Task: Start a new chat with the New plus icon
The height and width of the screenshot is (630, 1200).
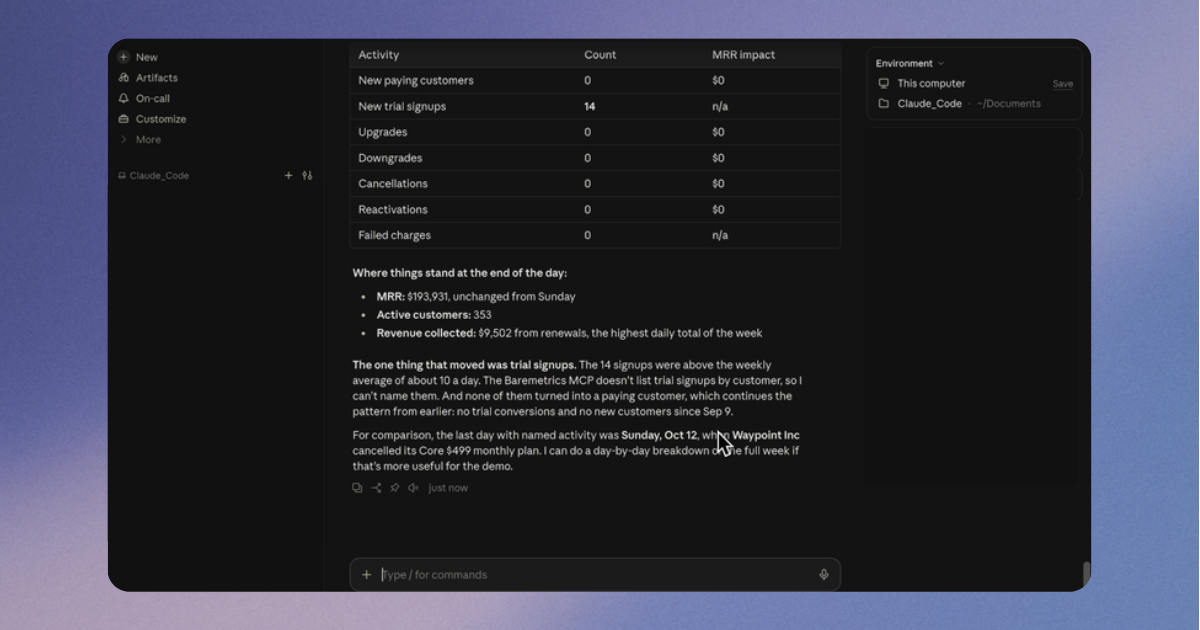Action: pyautogui.click(x=123, y=57)
